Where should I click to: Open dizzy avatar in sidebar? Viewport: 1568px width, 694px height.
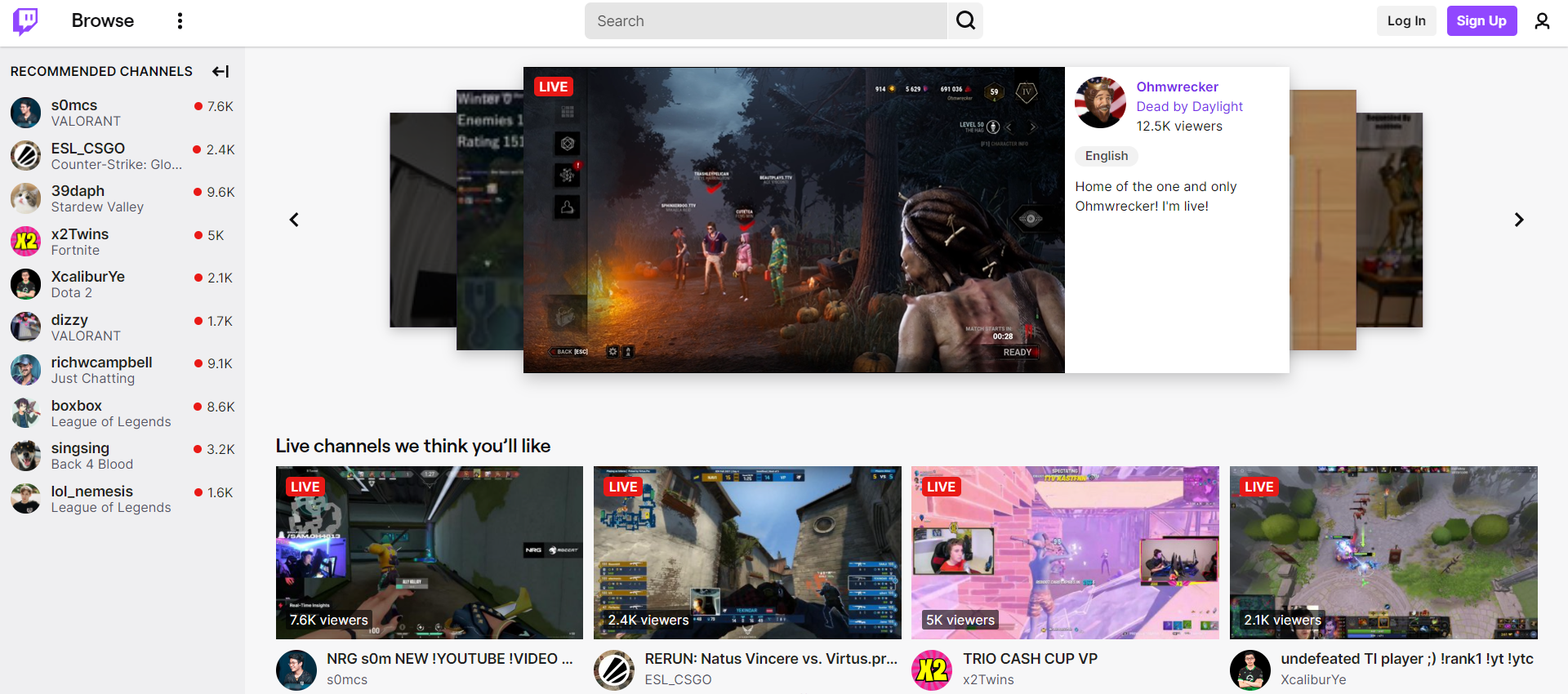pos(25,327)
